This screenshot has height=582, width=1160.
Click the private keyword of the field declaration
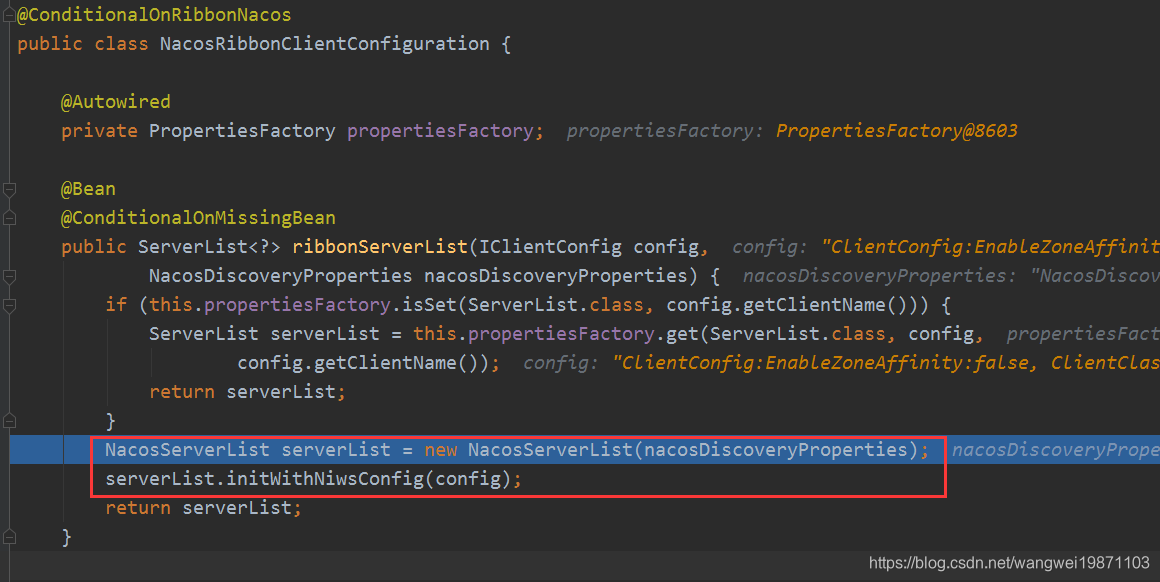click(99, 131)
